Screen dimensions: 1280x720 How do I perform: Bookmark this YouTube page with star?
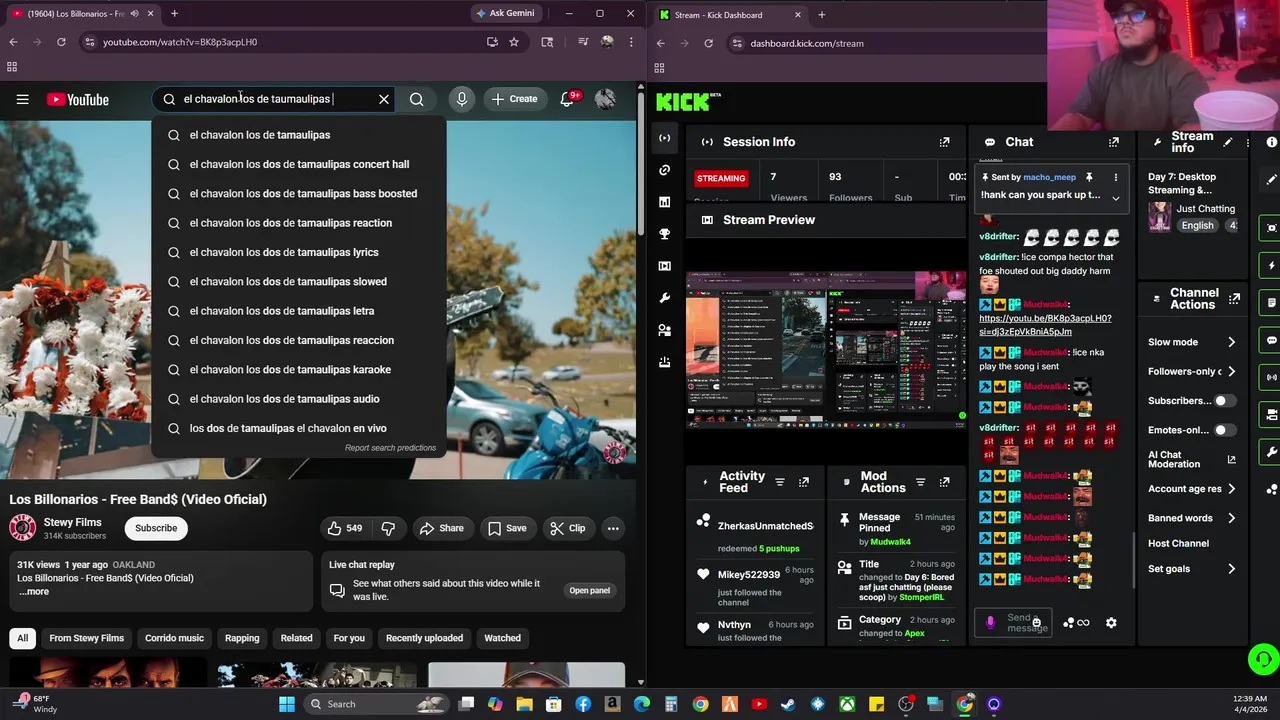point(514,42)
